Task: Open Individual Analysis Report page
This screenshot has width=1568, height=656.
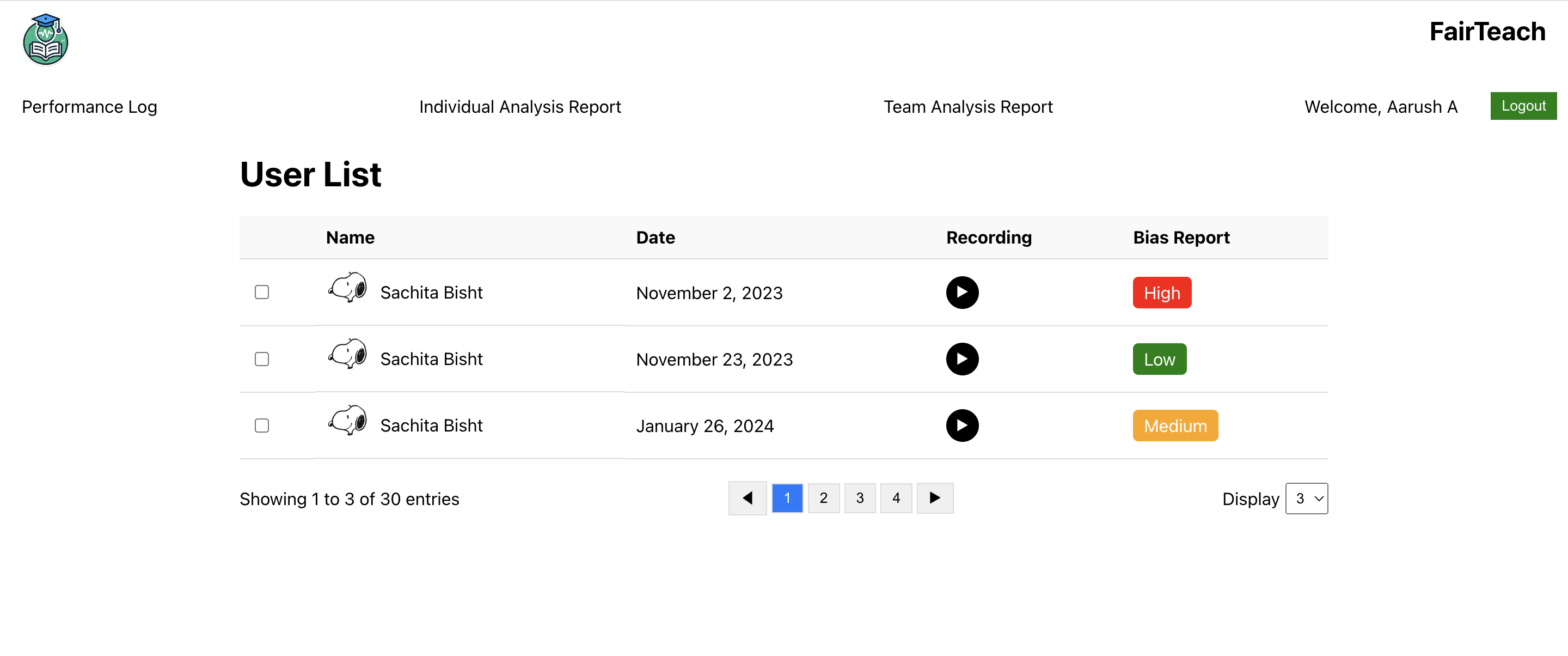Action: point(520,107)
